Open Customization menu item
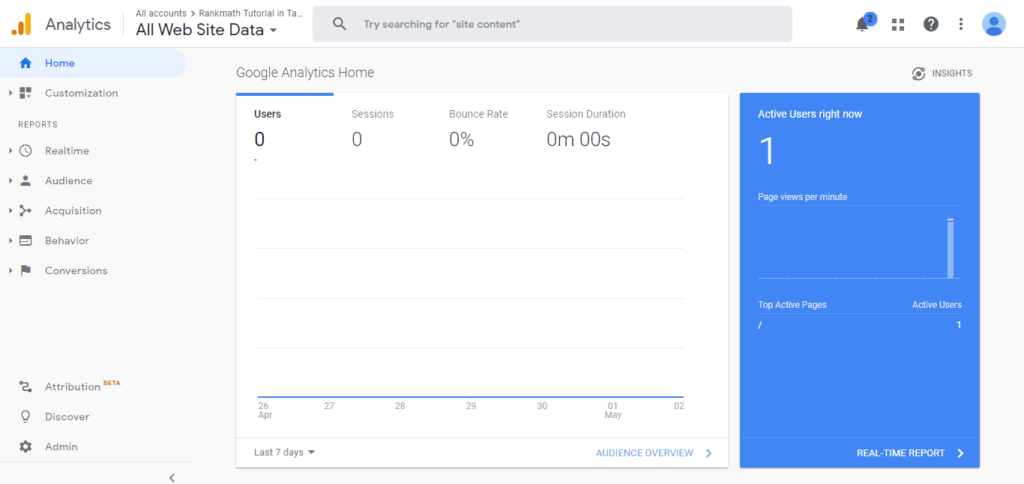Image resolution: width=1024 pixels, height=484 pixels. tap(82, 93)
